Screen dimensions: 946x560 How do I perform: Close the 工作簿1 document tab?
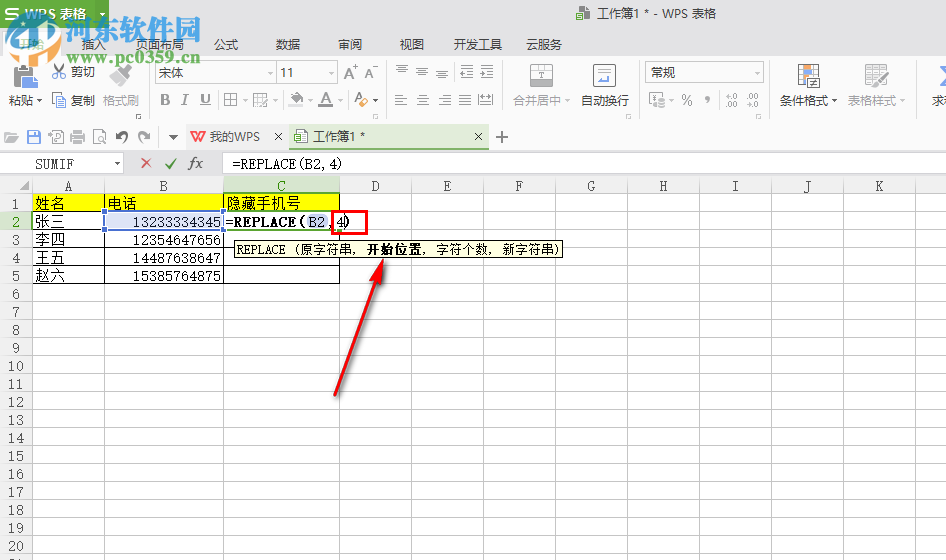pyautogui.click(x=478, y=137)
